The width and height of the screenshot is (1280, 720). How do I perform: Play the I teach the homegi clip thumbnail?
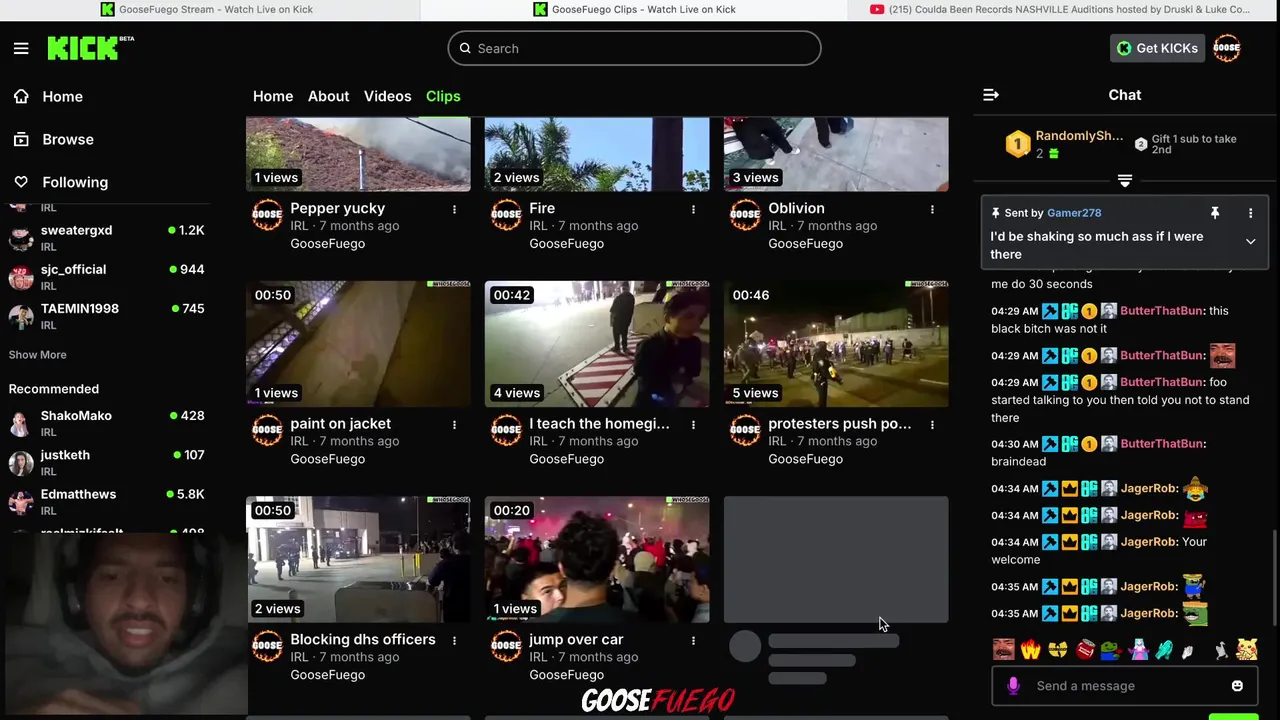597,344
